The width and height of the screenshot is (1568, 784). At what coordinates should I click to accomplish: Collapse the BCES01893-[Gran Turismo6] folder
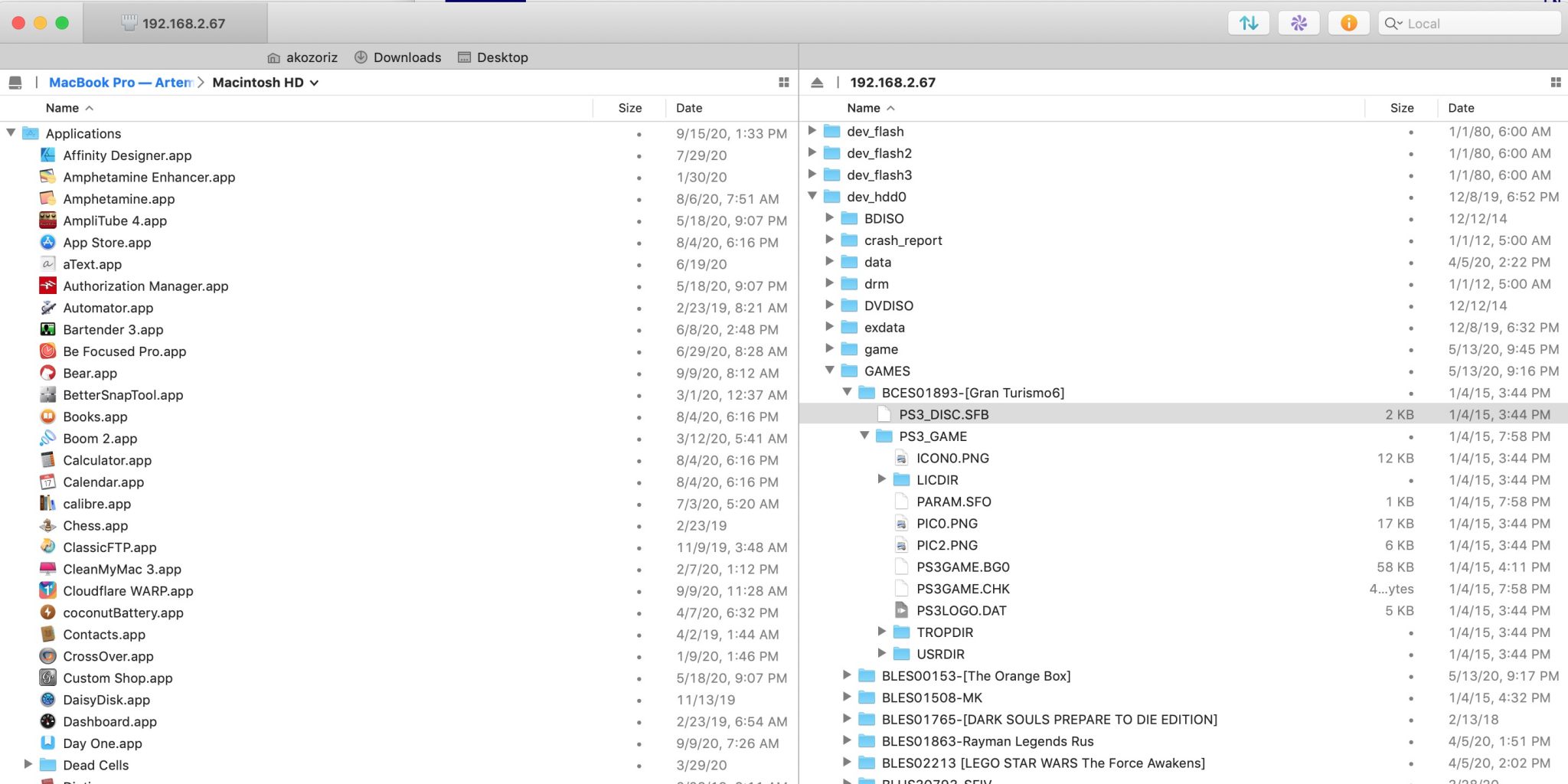[848, 392]
